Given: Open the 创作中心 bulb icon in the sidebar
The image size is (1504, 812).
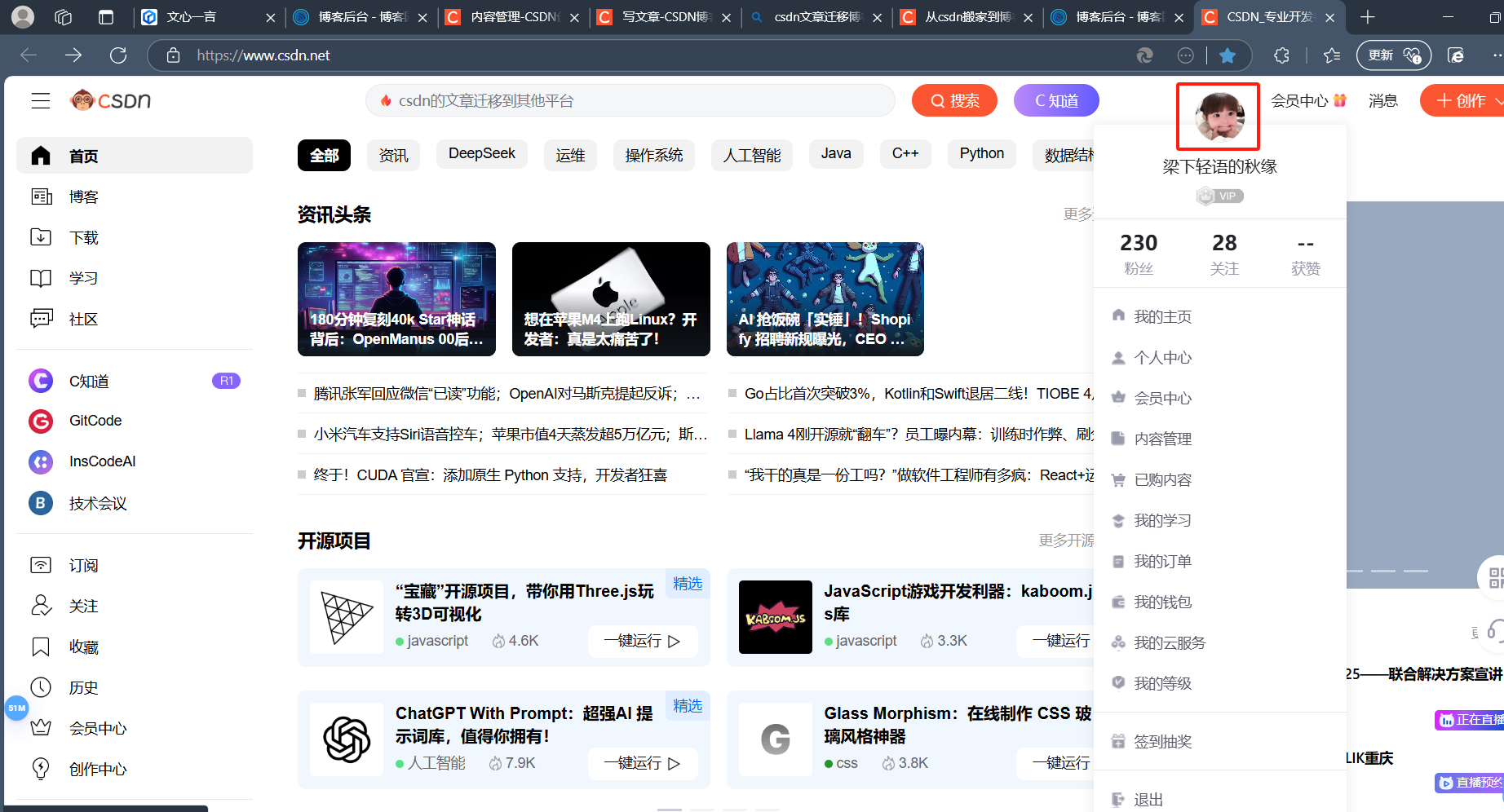Looking at the screenshot, I should click(x=41, y=769).
